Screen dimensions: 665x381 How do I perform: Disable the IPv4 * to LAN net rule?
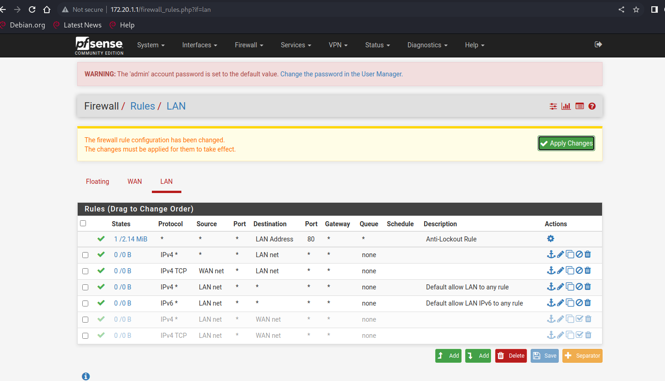click(579, 254)
